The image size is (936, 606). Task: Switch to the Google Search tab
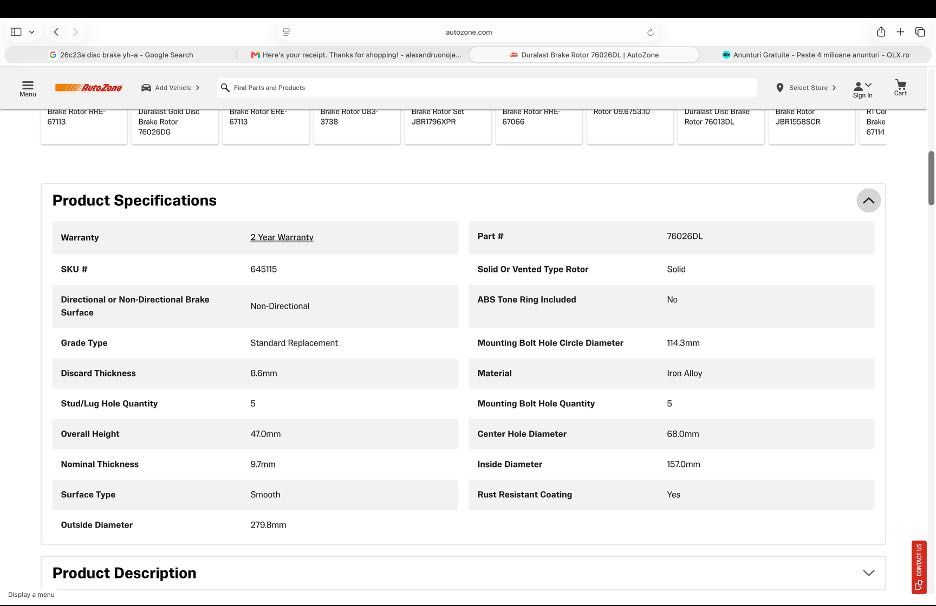tap(121, 55)
